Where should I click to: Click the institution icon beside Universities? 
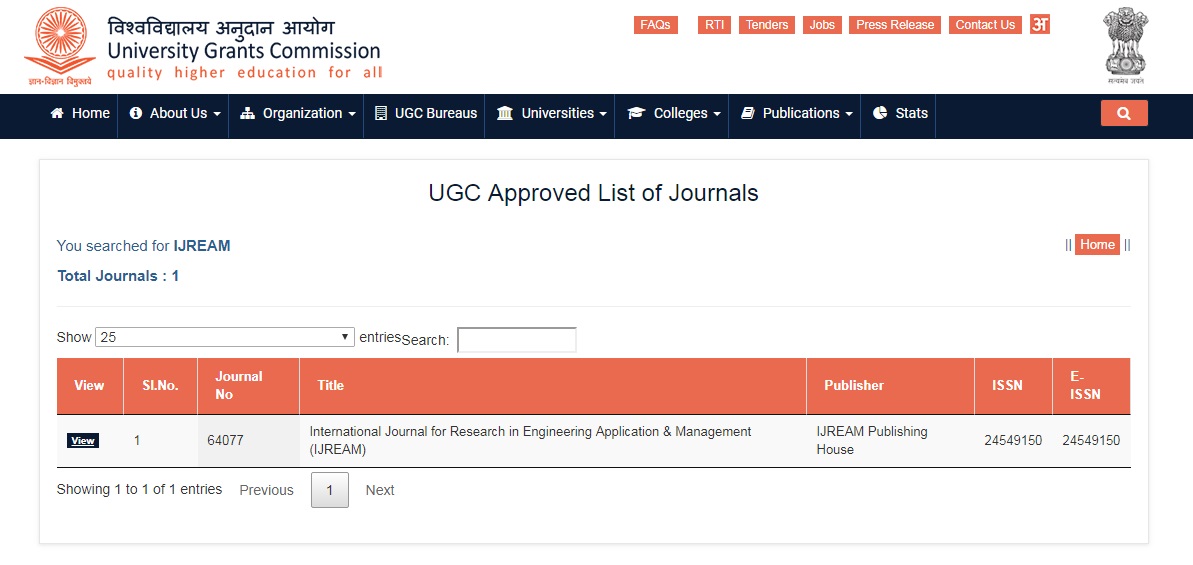504,113
